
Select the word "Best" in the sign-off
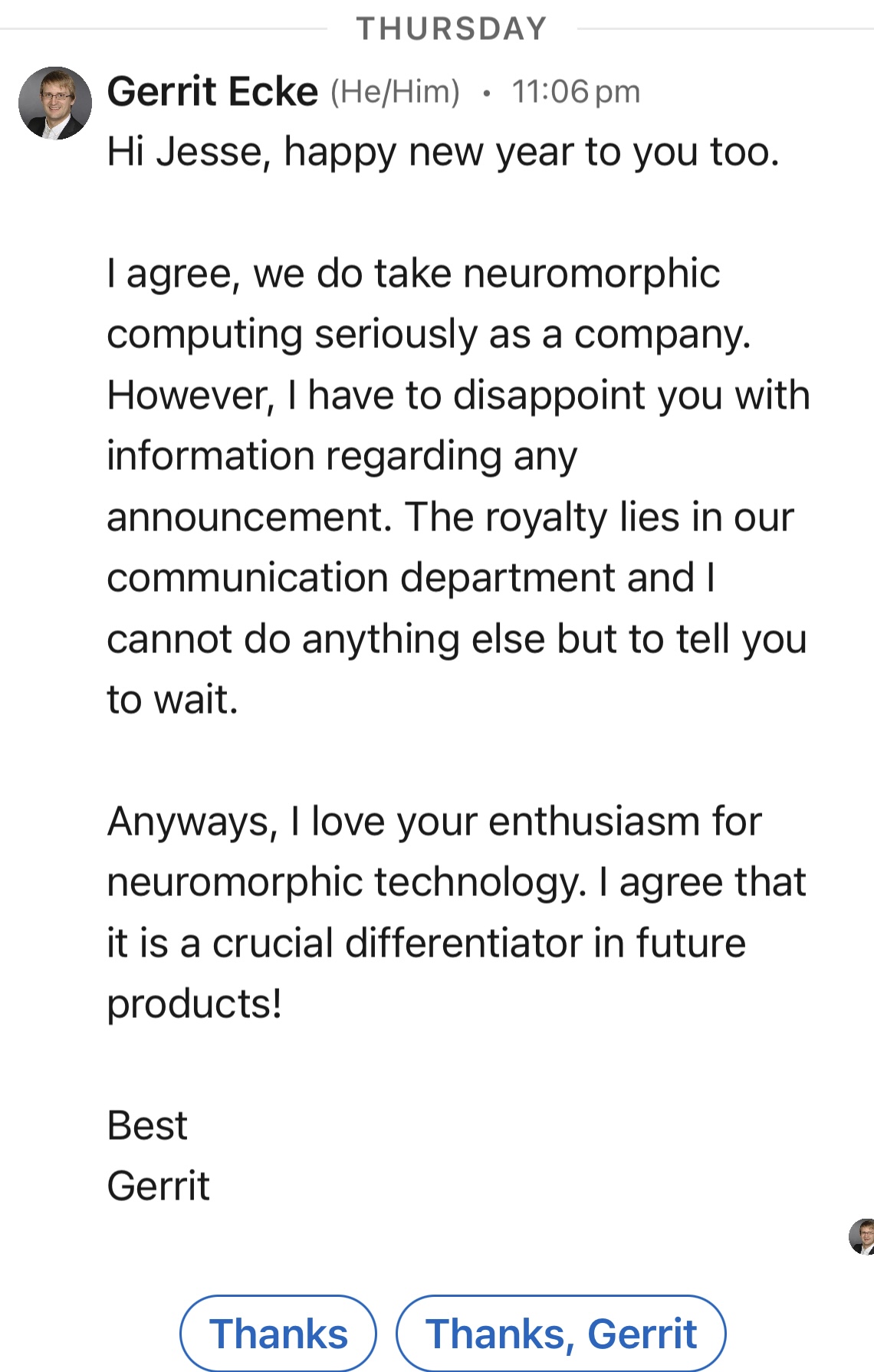pyautogui.click(x=147, y=1125)
